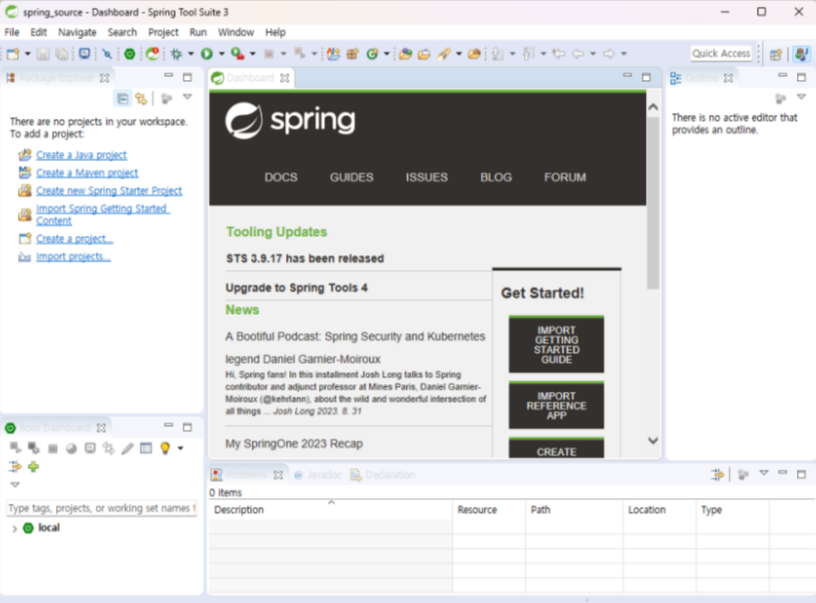Click the IMPORT REFERENCE APP button
The image size is (816, 603).
(556, 405)
